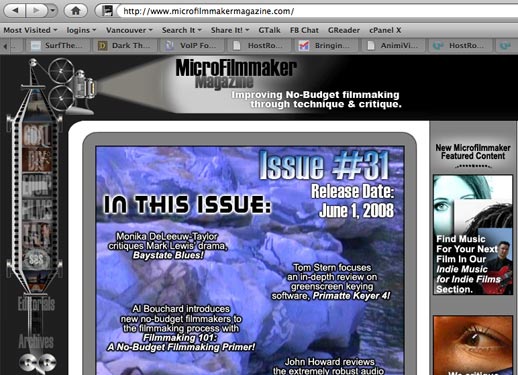Click inside the URL address field
This screenshot has height=375, width=518.
pyautogui.click(x=317, y=11)
